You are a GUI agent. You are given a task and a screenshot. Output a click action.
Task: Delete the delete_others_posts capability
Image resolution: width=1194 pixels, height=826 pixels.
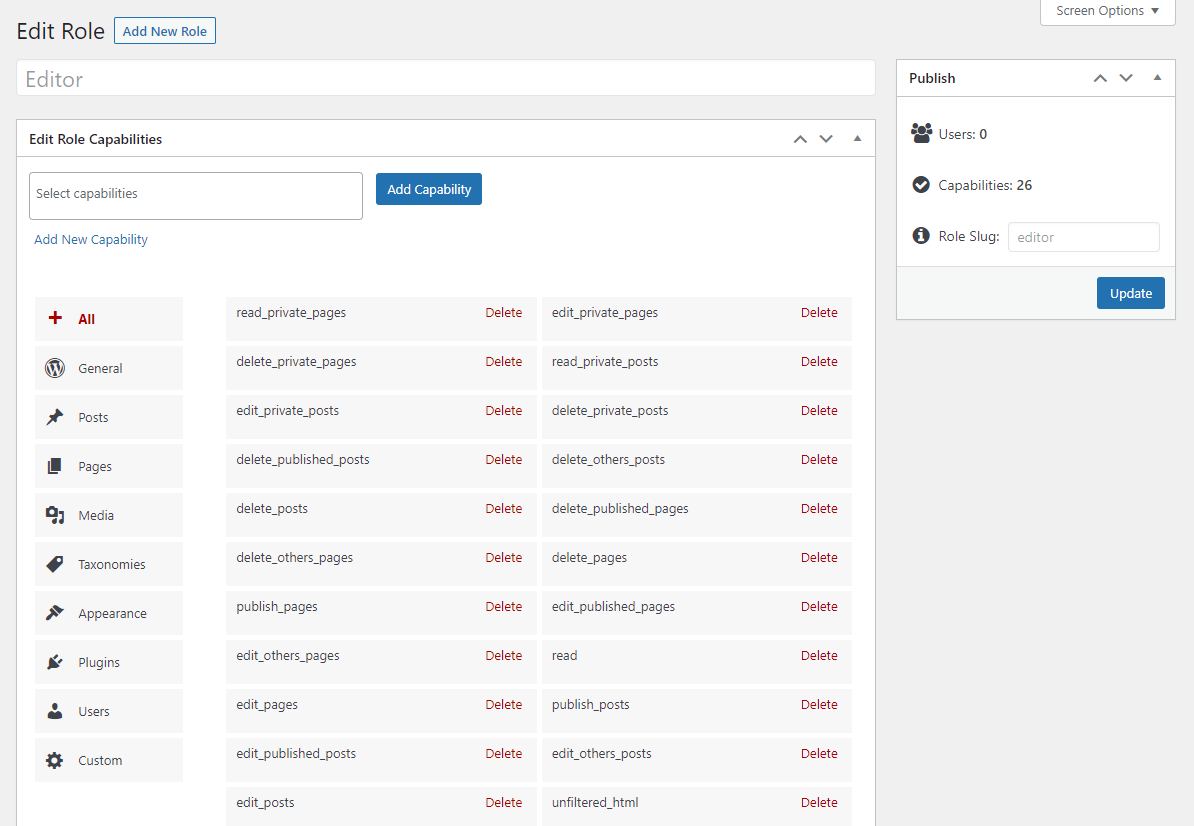819,460
